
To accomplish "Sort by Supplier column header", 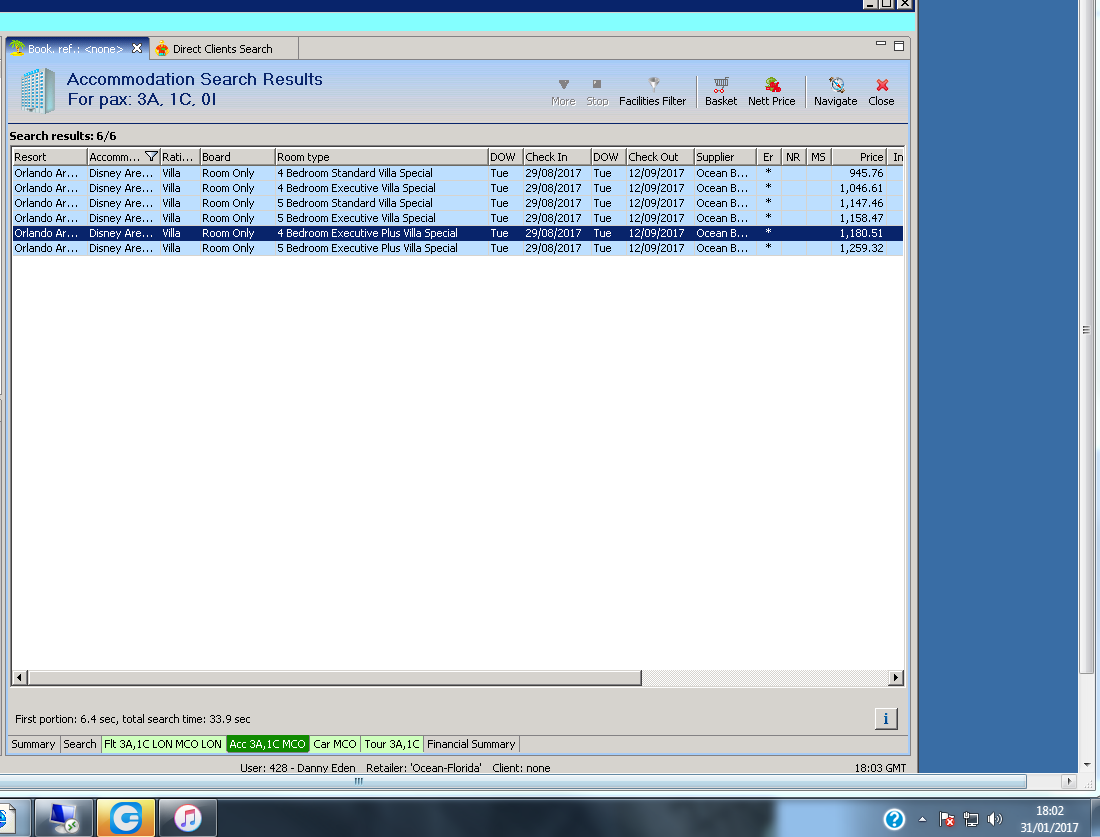I will (x=725, y=157).
